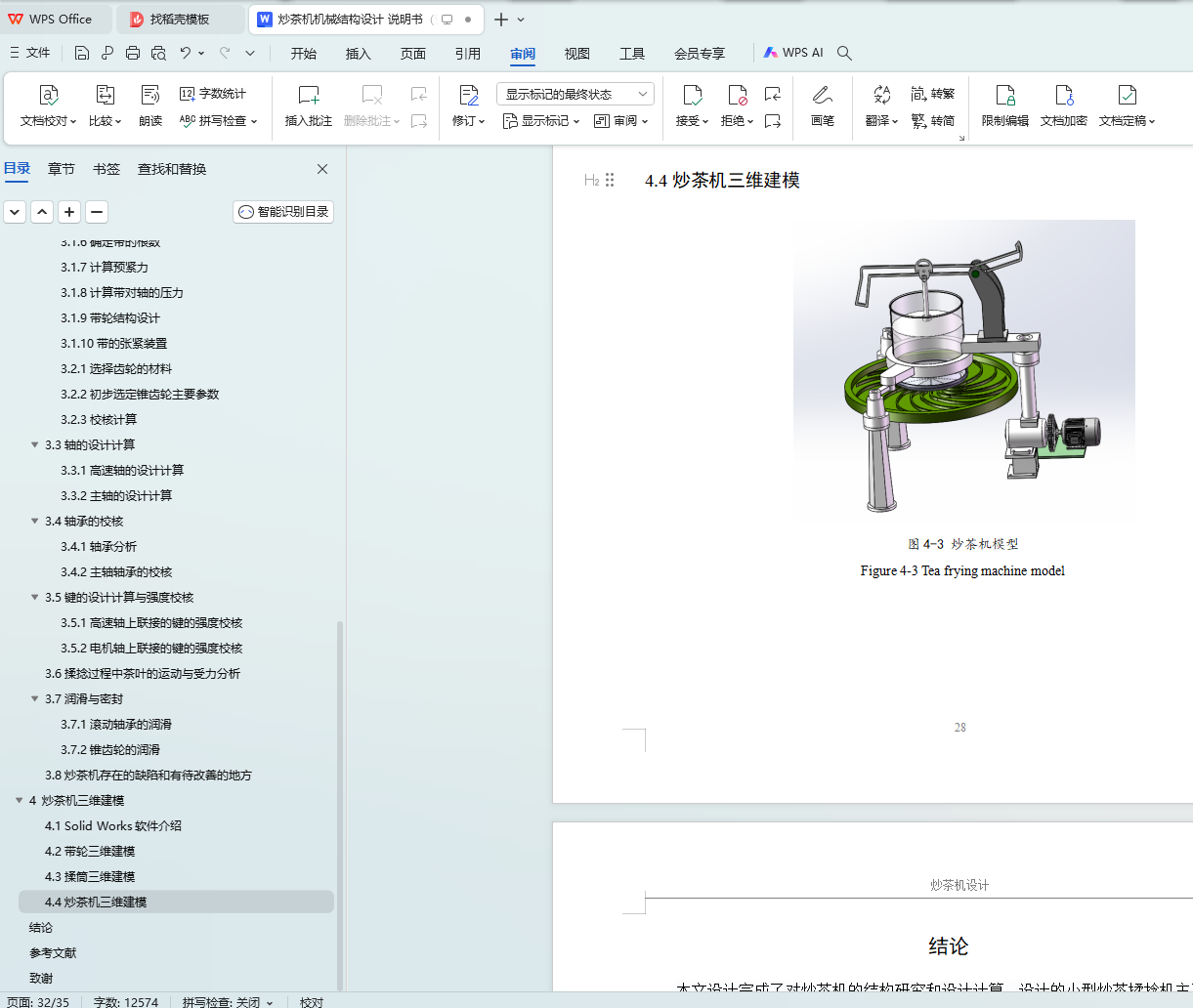The width and height of the screenshot is (1193, 1008).
Task: Click the Accept (接受) changes icon
Action: (x=692, y=95)
